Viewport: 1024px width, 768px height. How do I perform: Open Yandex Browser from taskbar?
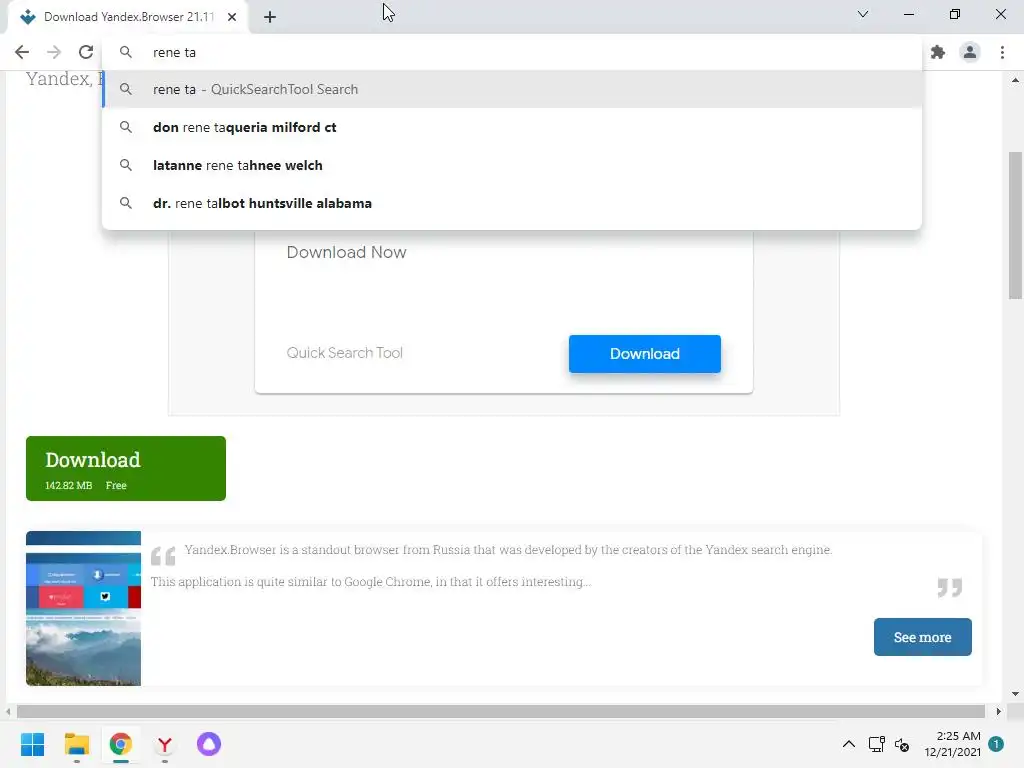point(165,744)
